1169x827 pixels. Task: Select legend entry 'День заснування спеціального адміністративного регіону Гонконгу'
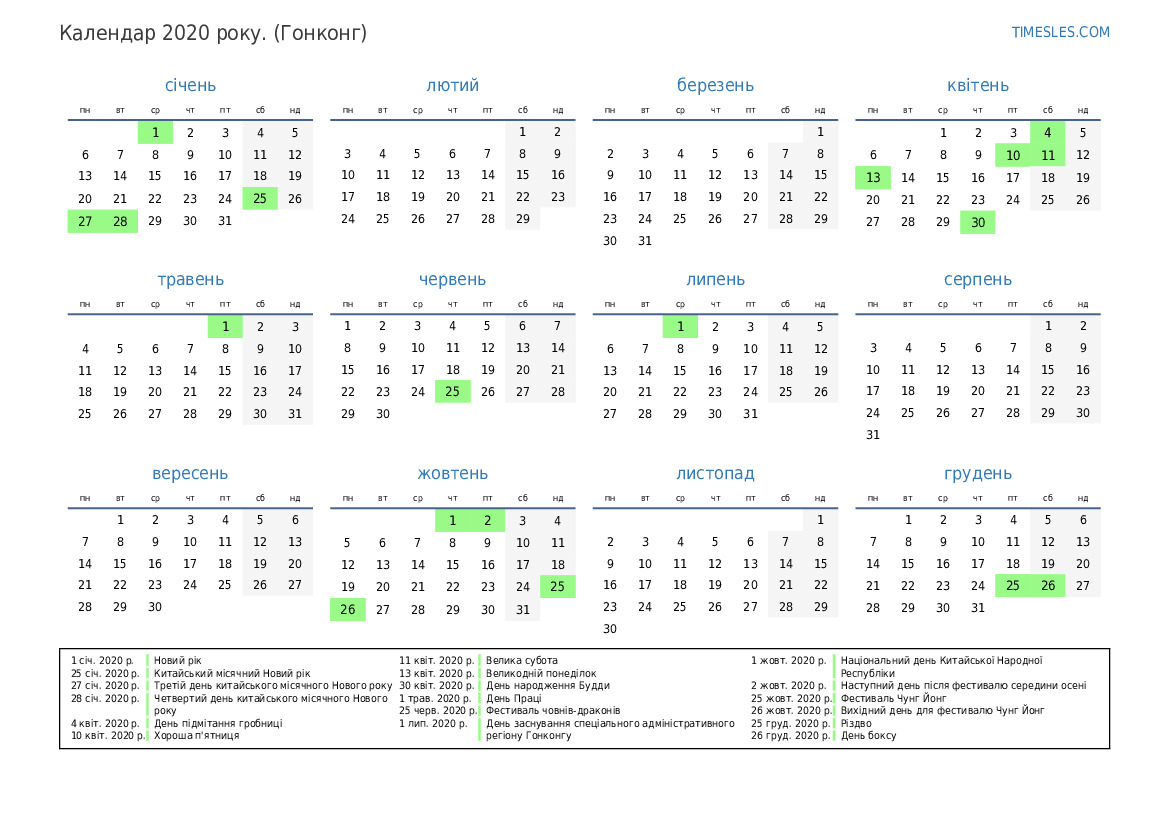611,729
